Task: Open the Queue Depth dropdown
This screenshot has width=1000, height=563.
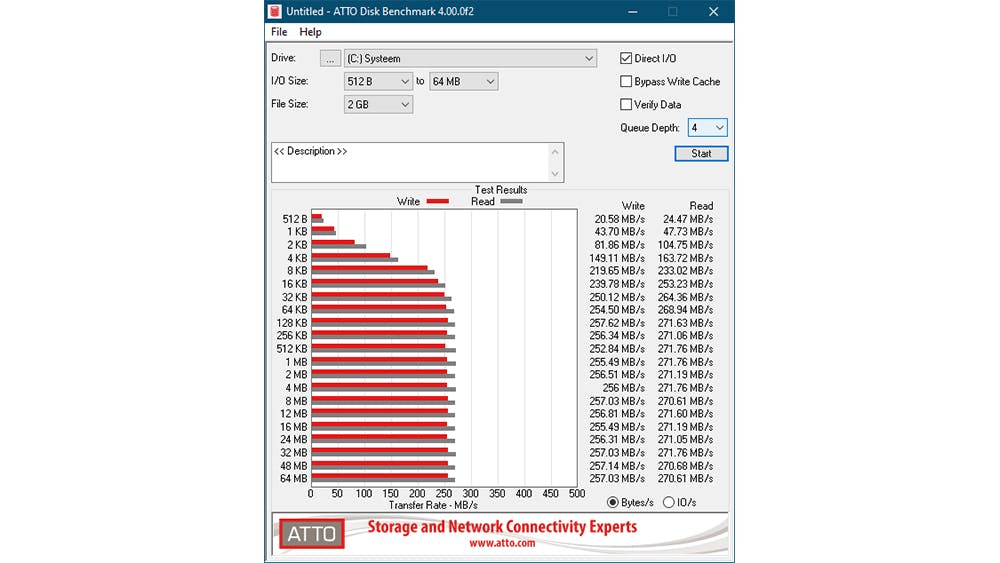Action: [x=707, y=128]
